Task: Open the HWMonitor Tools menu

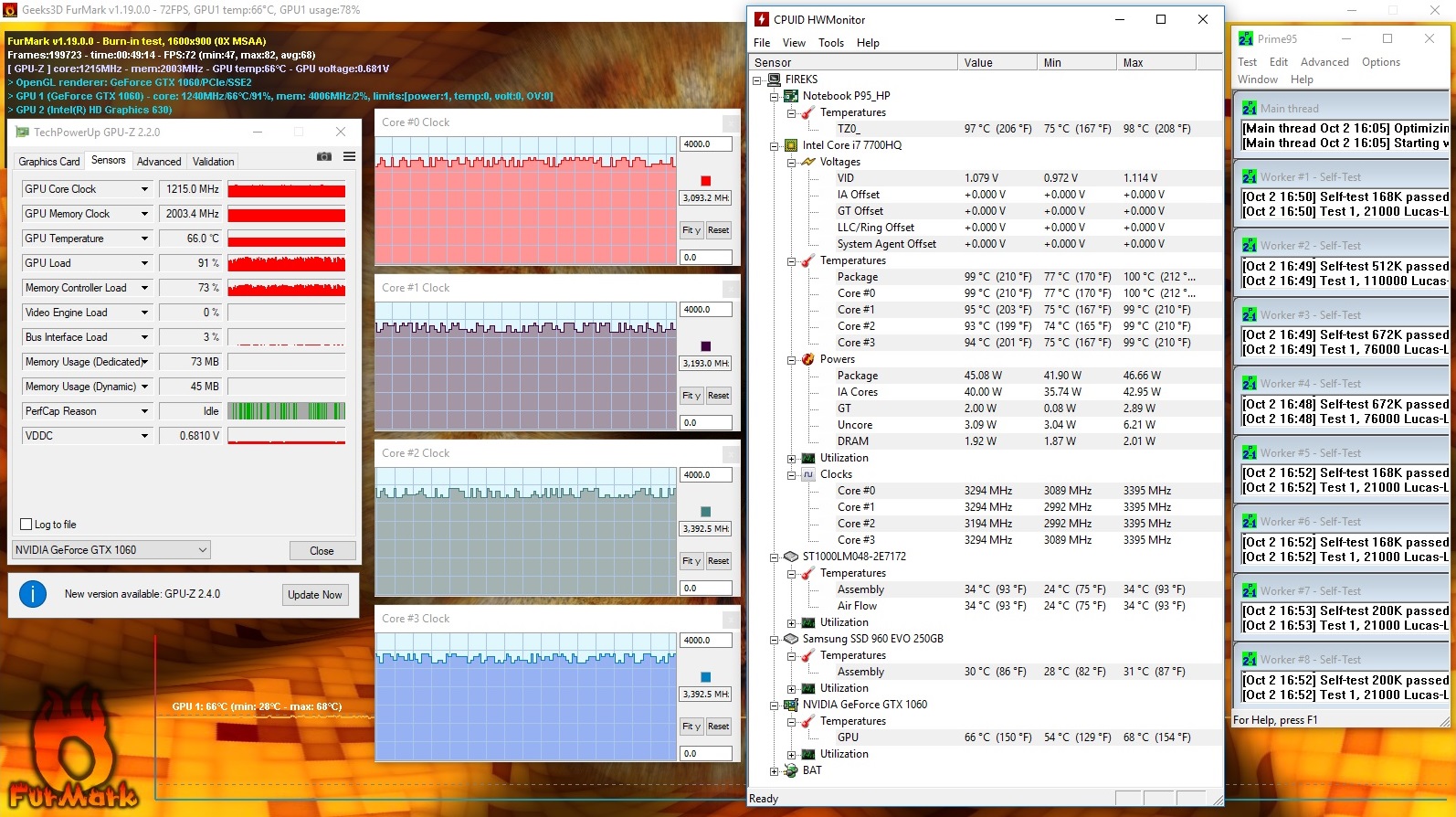Action: pyautogui.click(x=831, y=43)
